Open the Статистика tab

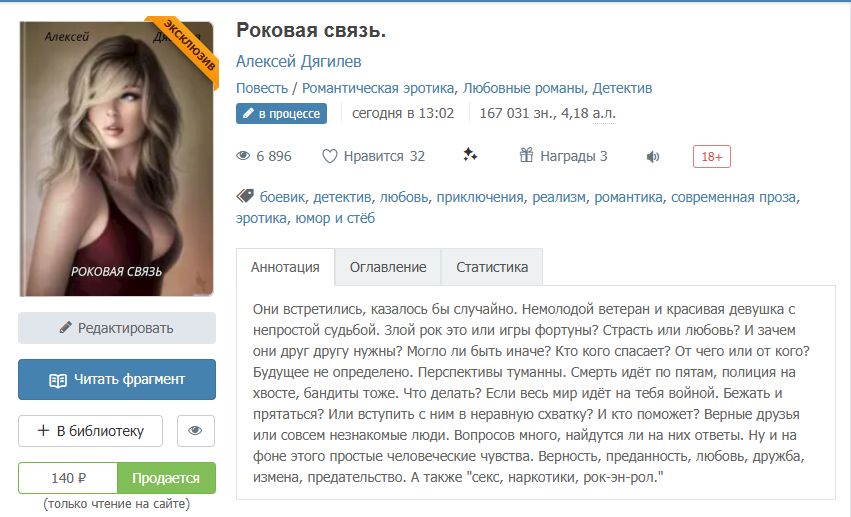point(492,267)
